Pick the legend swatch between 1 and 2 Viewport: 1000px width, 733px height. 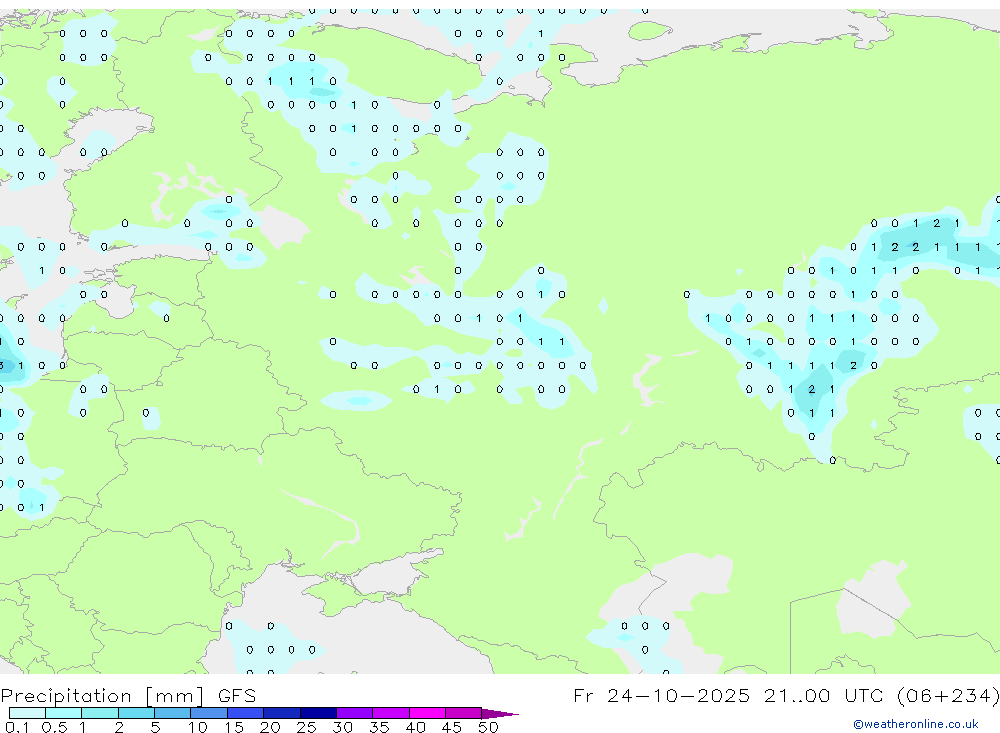pos(100,713)
